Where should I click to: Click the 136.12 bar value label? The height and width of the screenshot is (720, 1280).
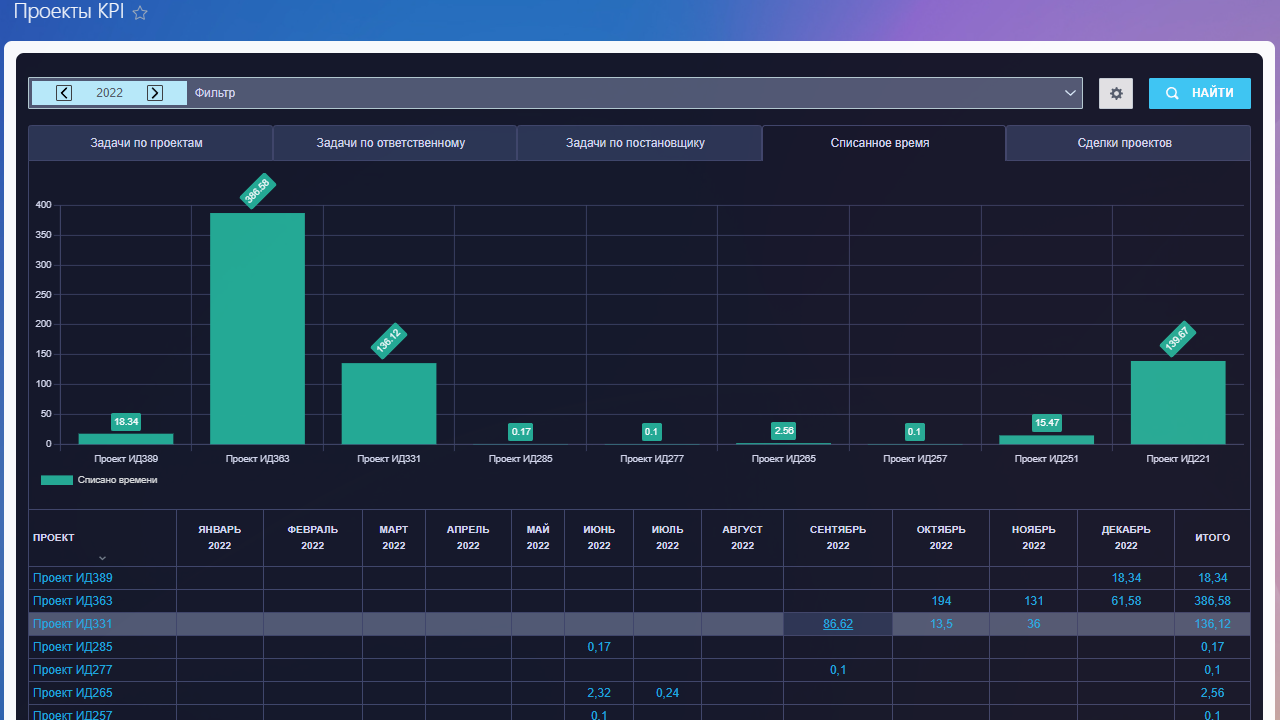tap(389, 341)
